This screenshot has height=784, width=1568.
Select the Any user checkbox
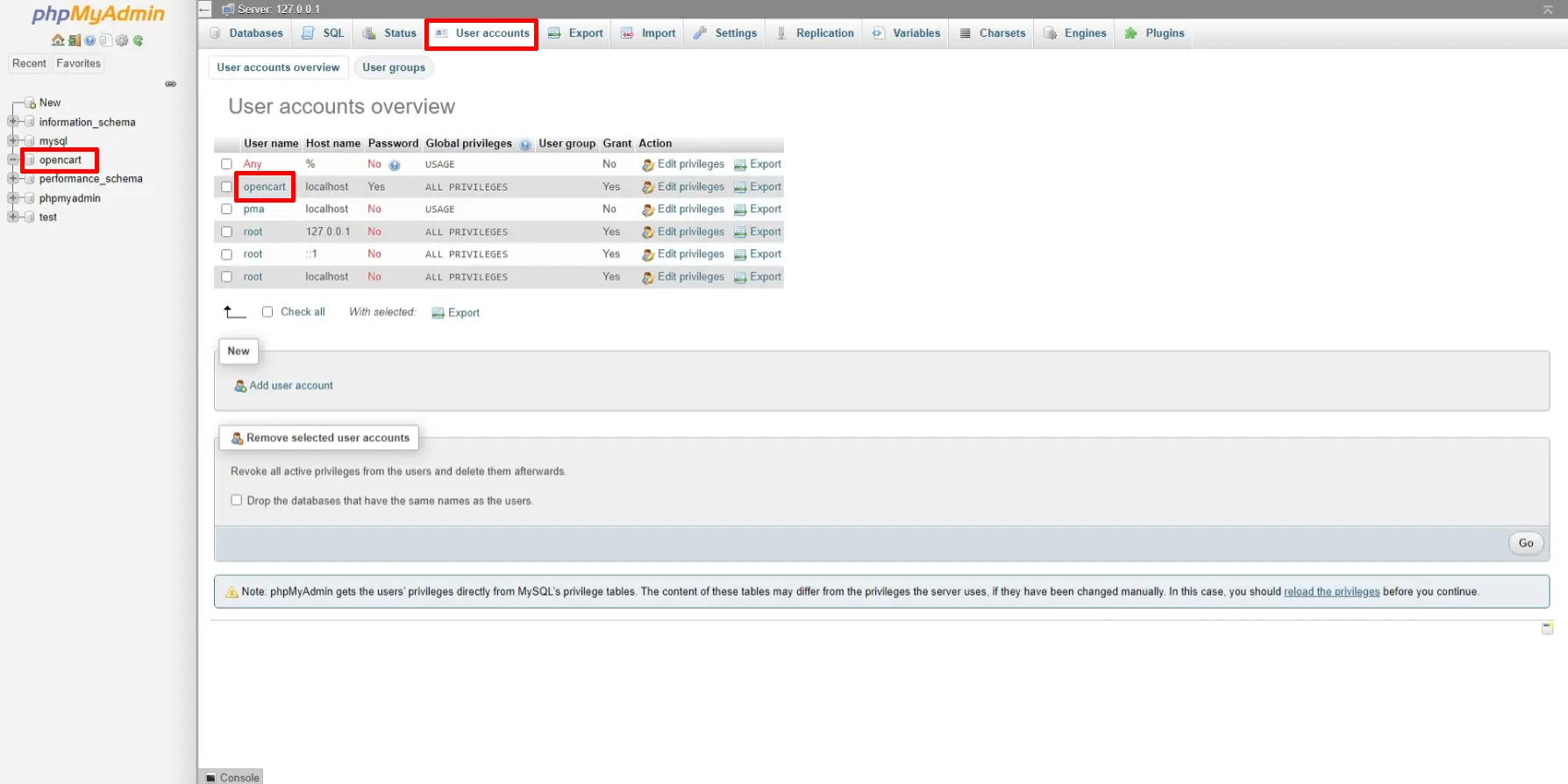pos(226,164)
